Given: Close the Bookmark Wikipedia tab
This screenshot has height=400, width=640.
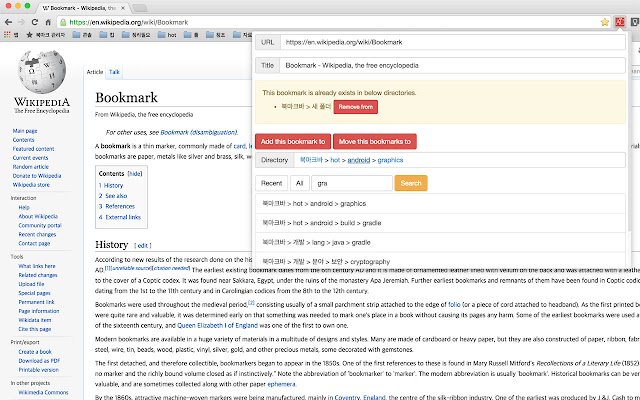Looking at the screenshot, I should coord(123,8).
